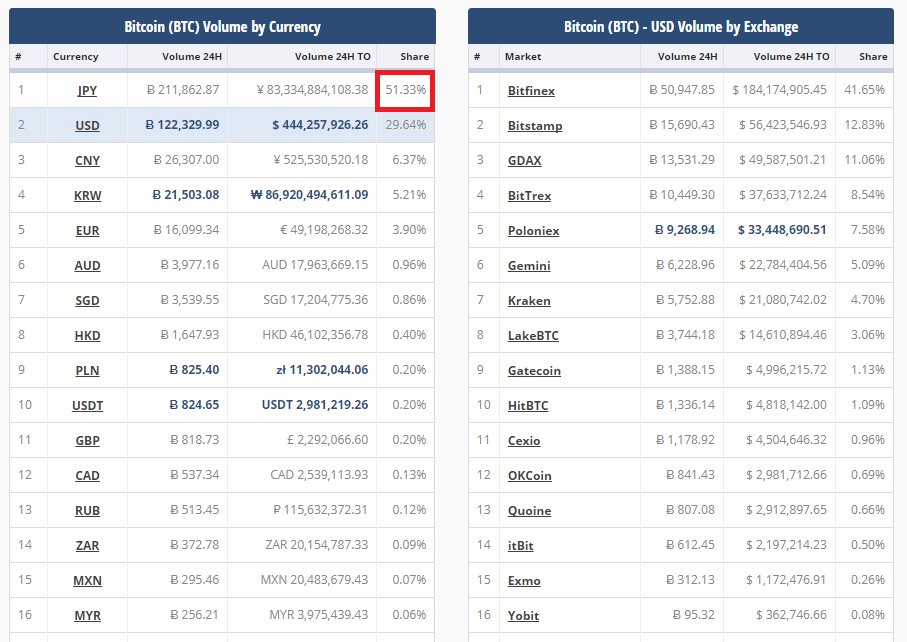Image resolution: width=907 pixels, height=642 pixels.
Task: Open the Bitfinex market link
Action: (x=531, y=91)
